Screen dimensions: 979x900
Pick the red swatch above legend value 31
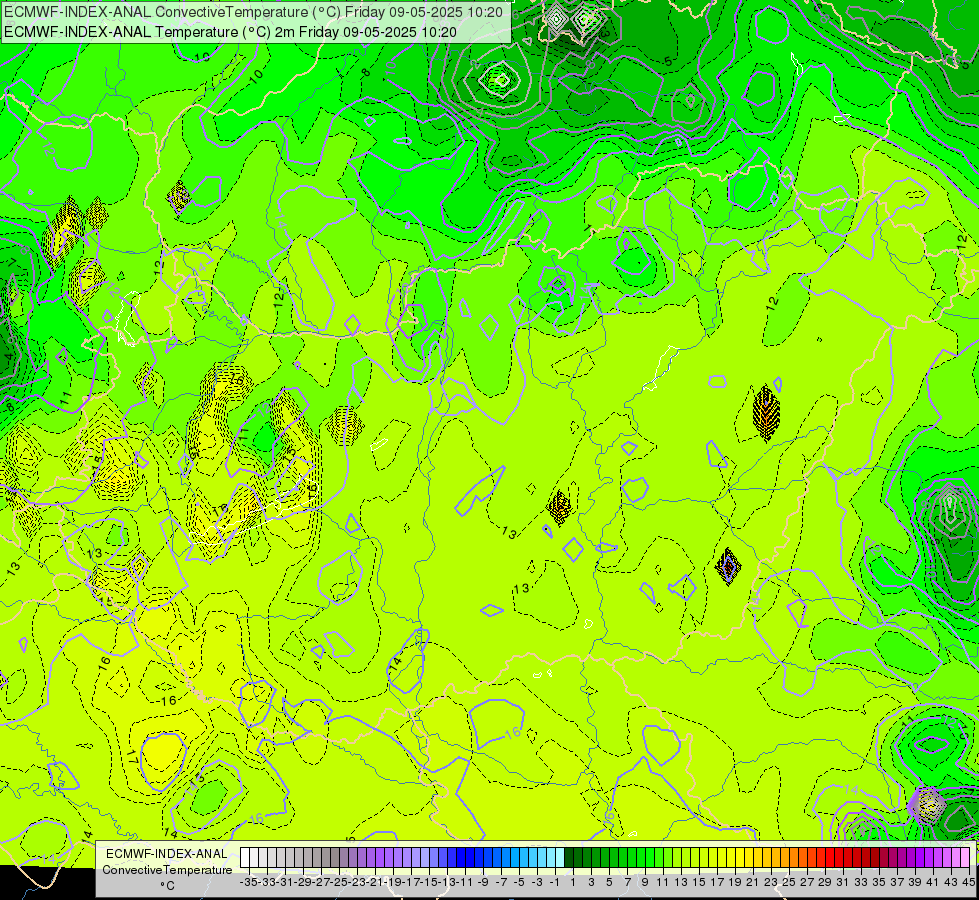click(839, 858)
